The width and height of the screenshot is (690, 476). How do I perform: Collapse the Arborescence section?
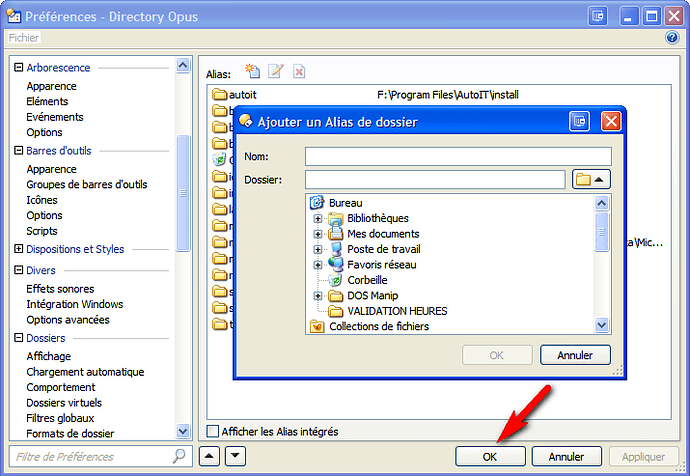pos(18,67)
